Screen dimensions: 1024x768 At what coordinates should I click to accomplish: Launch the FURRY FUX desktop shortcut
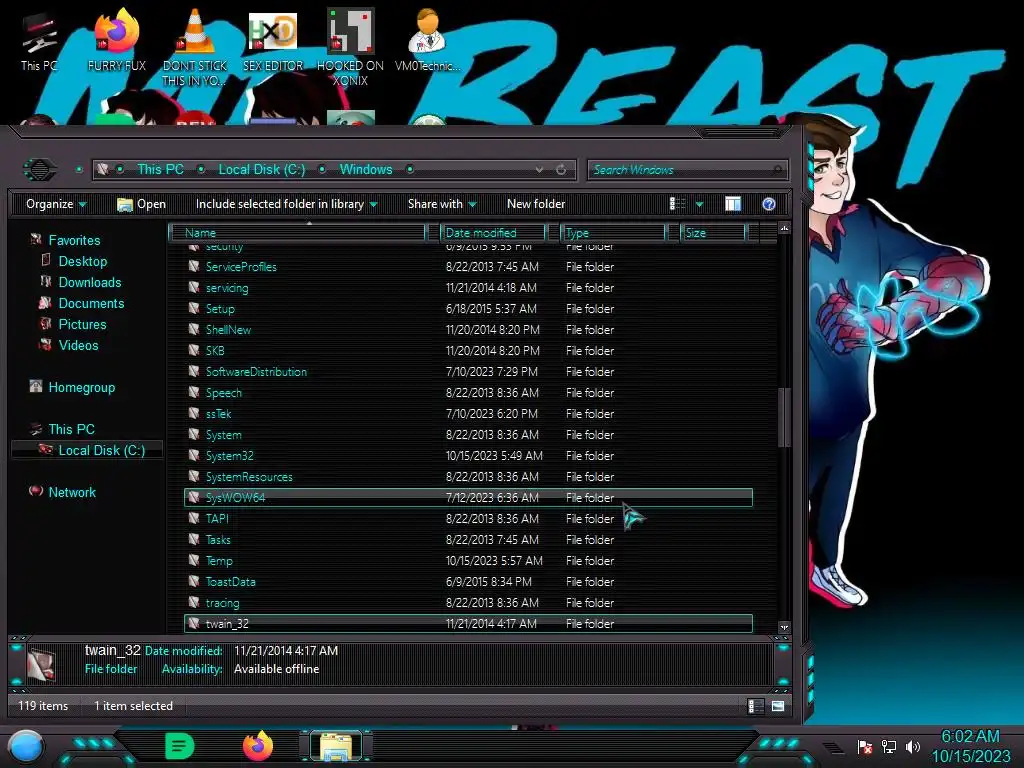[116, 42]
